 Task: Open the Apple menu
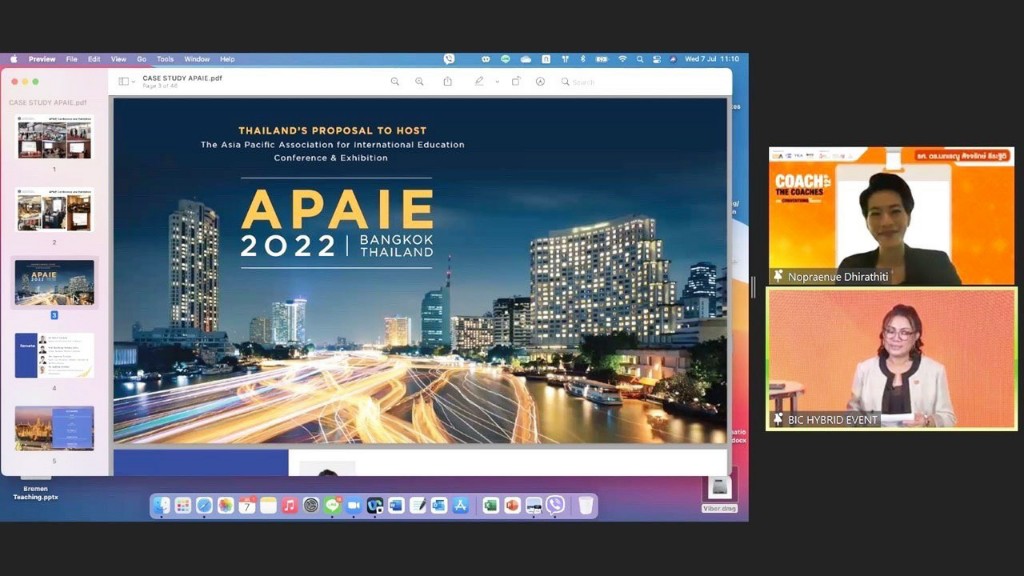point(14,59)
